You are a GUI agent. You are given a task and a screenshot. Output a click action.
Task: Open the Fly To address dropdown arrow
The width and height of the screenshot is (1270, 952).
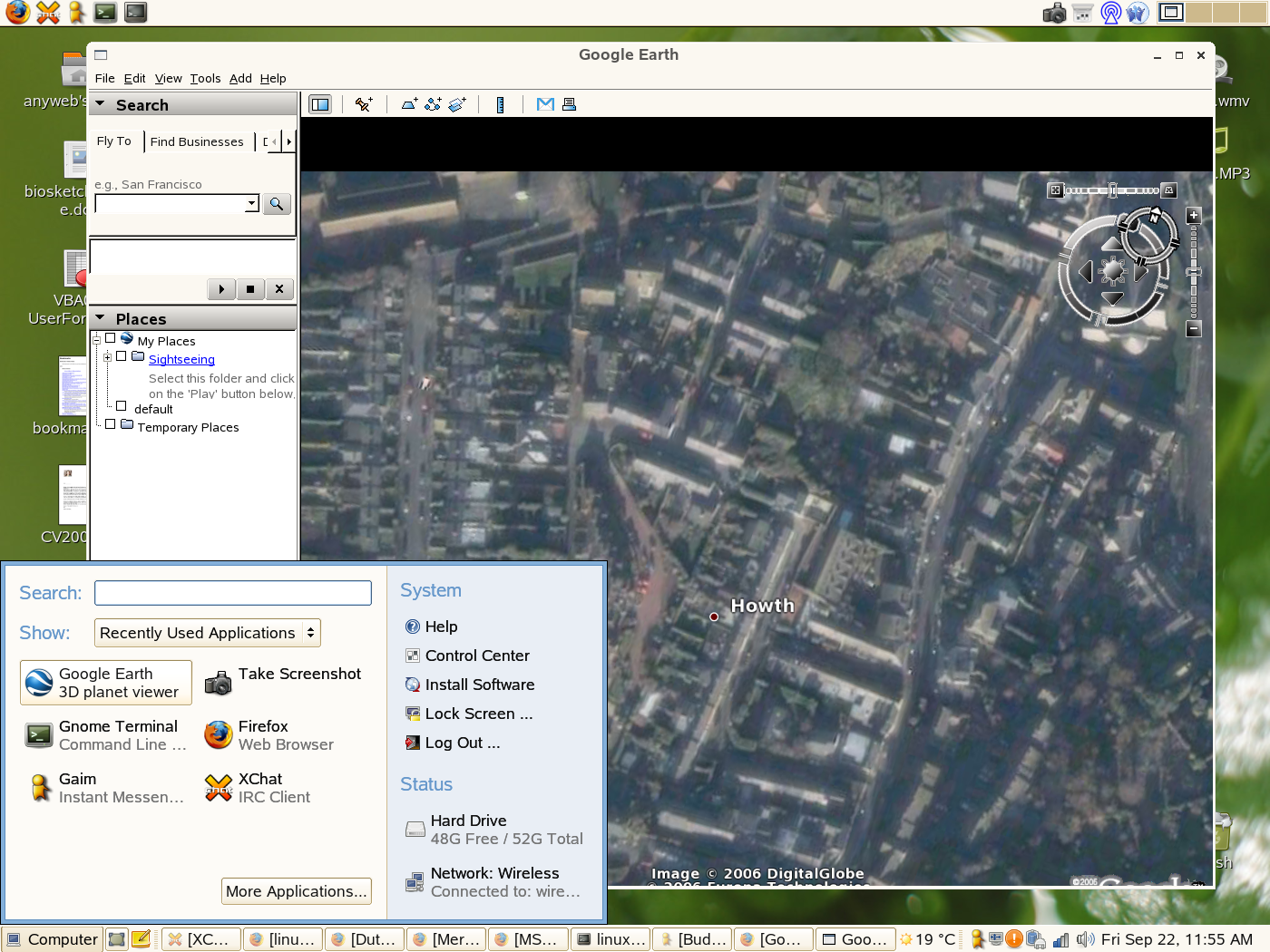(x=252, y=204)
